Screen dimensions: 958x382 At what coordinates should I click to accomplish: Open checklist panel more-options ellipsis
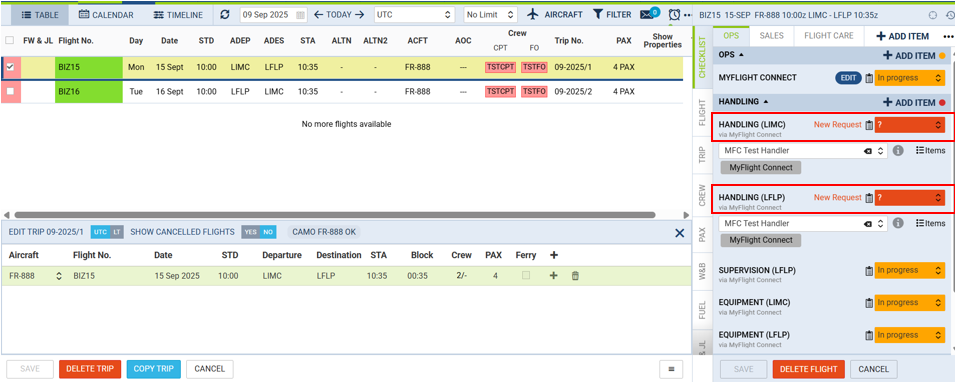pyautogui.click(x=948, y=37)
